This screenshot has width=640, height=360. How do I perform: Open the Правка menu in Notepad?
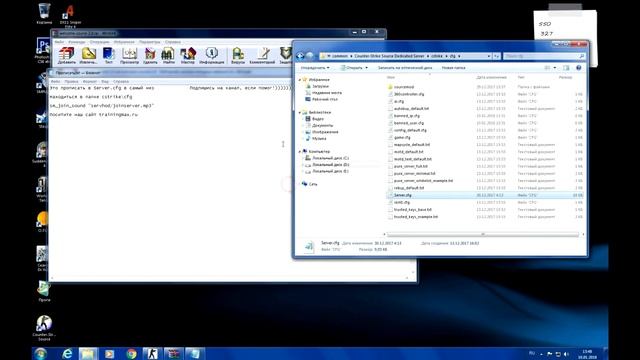[71, 82]
